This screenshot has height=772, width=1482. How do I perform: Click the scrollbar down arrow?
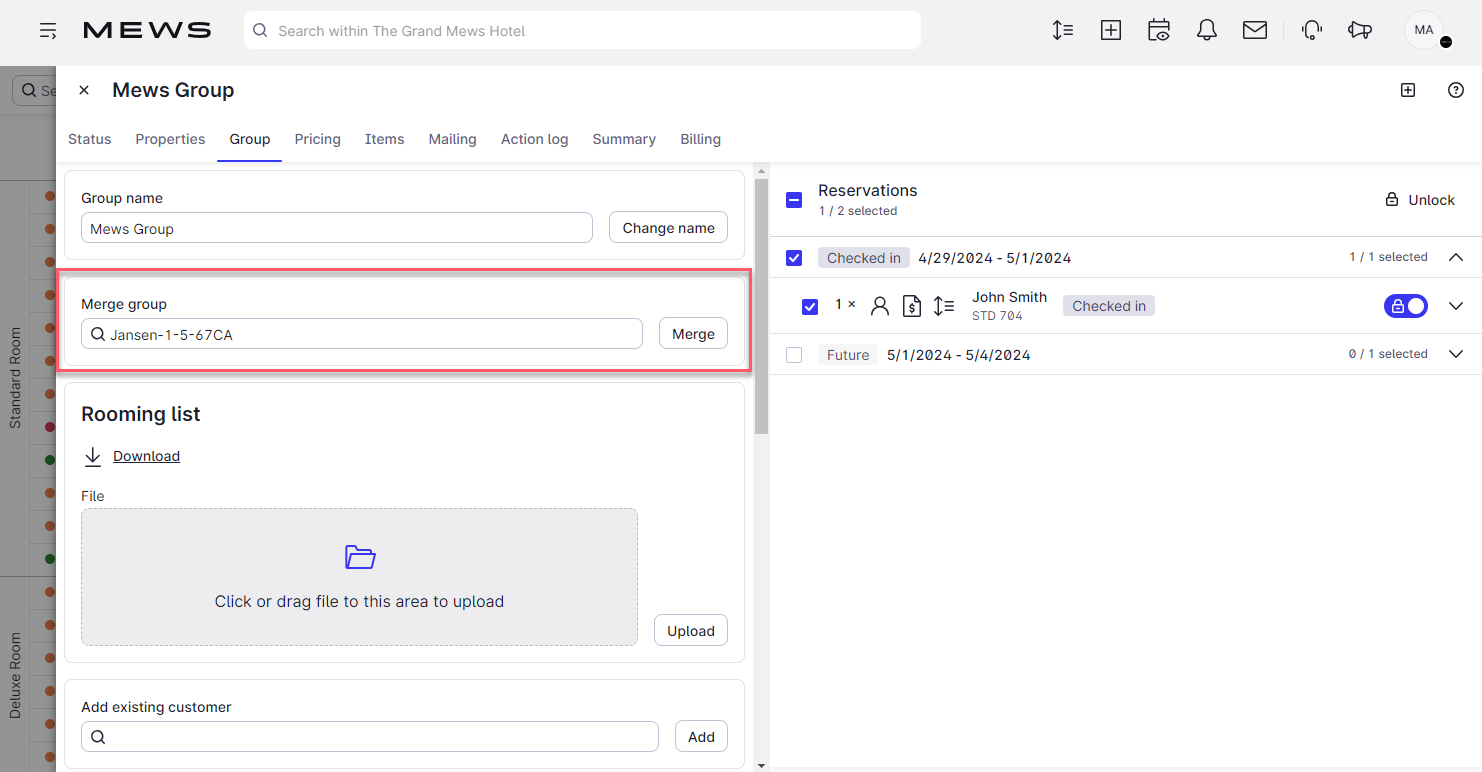coord(761,765)
